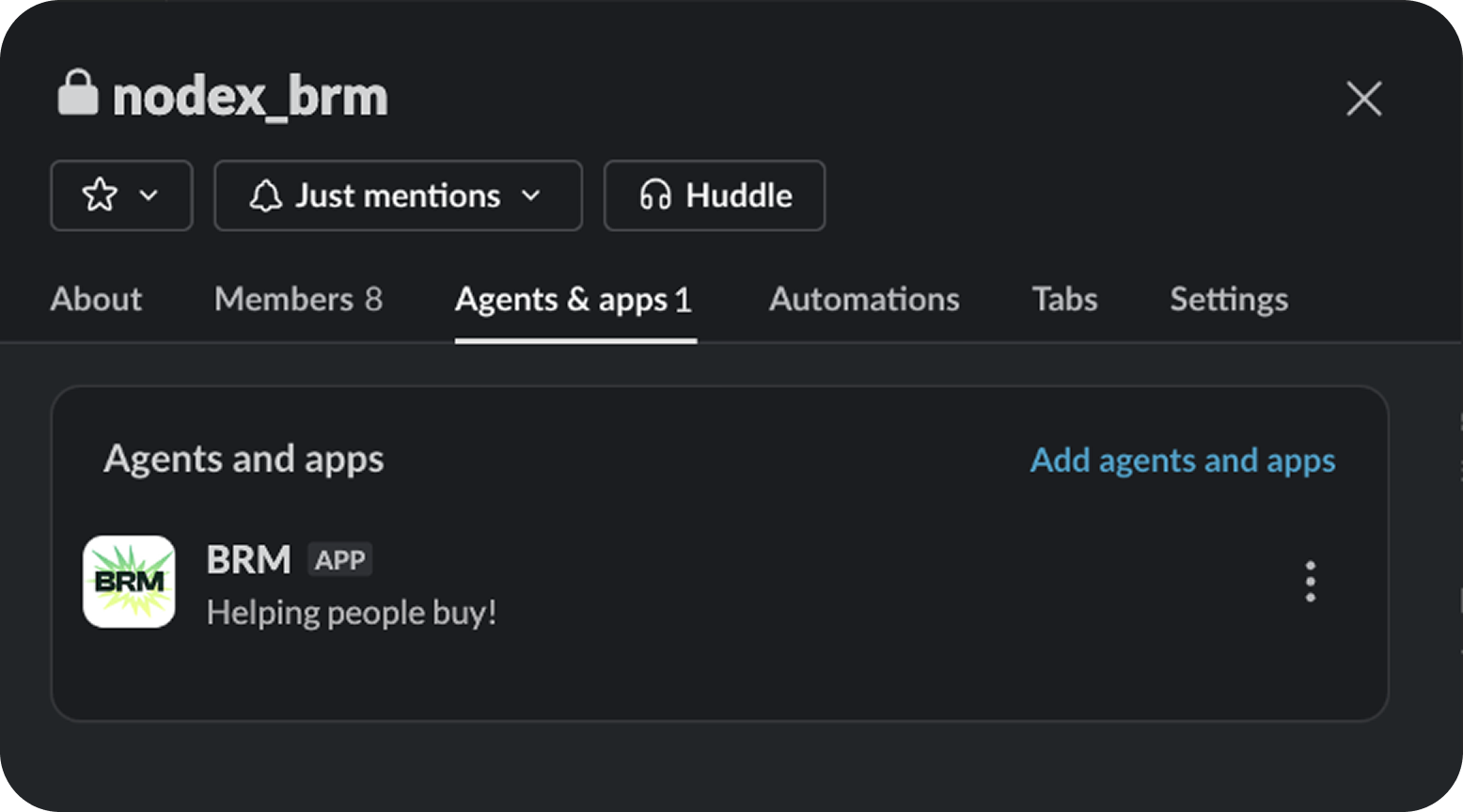Click the BRM app name
Screen dimensions: 1463x812
[x=249, y=559]
